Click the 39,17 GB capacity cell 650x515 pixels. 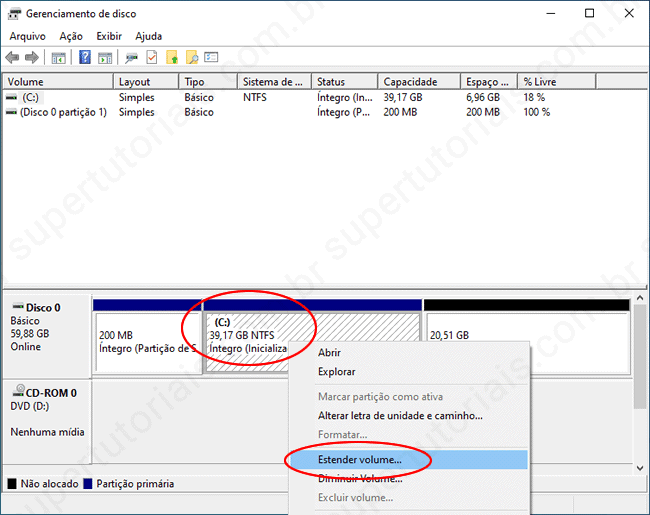point(403,97)
